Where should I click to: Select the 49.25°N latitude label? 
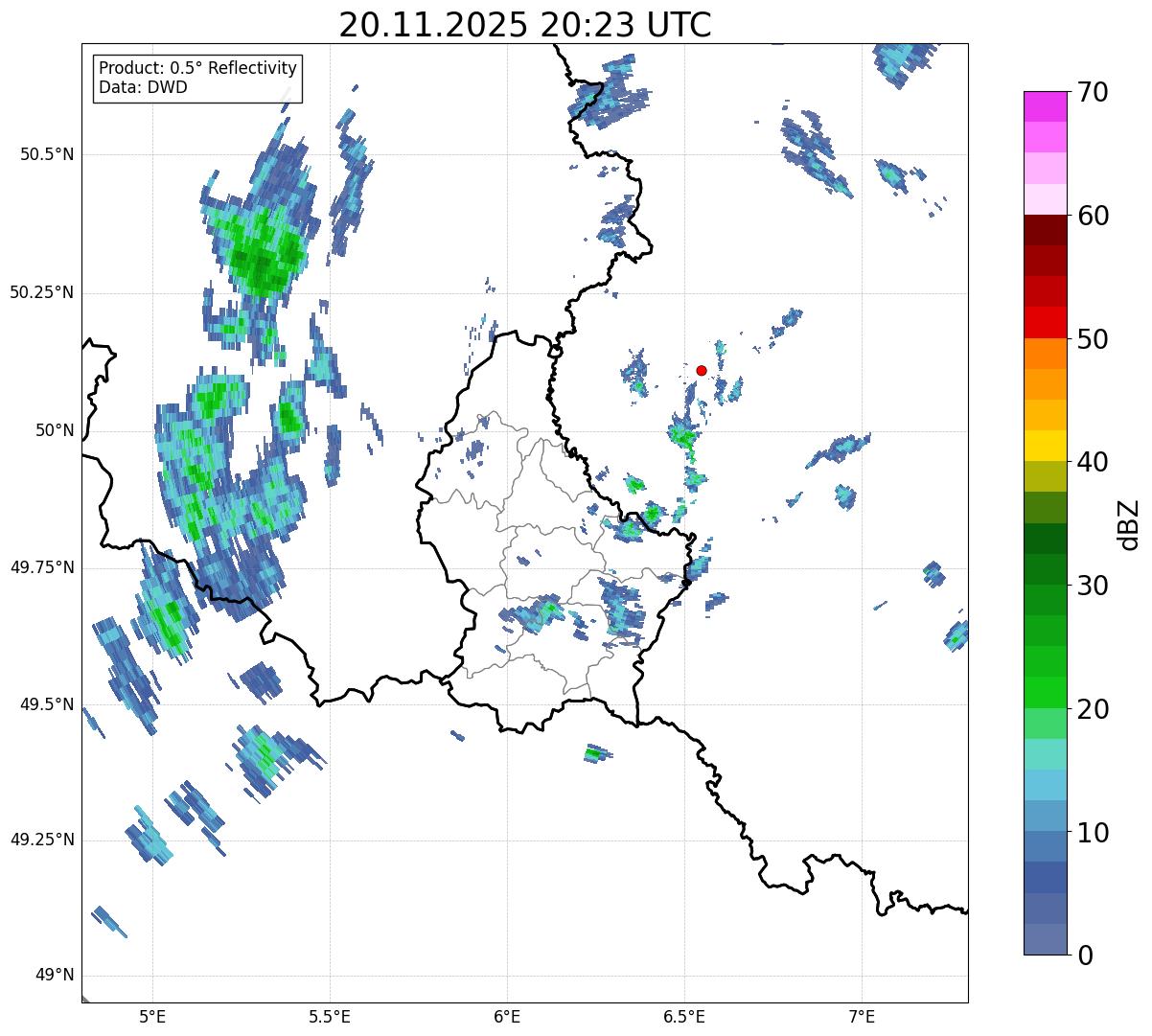pyautogui.click(x=41, y=840)
